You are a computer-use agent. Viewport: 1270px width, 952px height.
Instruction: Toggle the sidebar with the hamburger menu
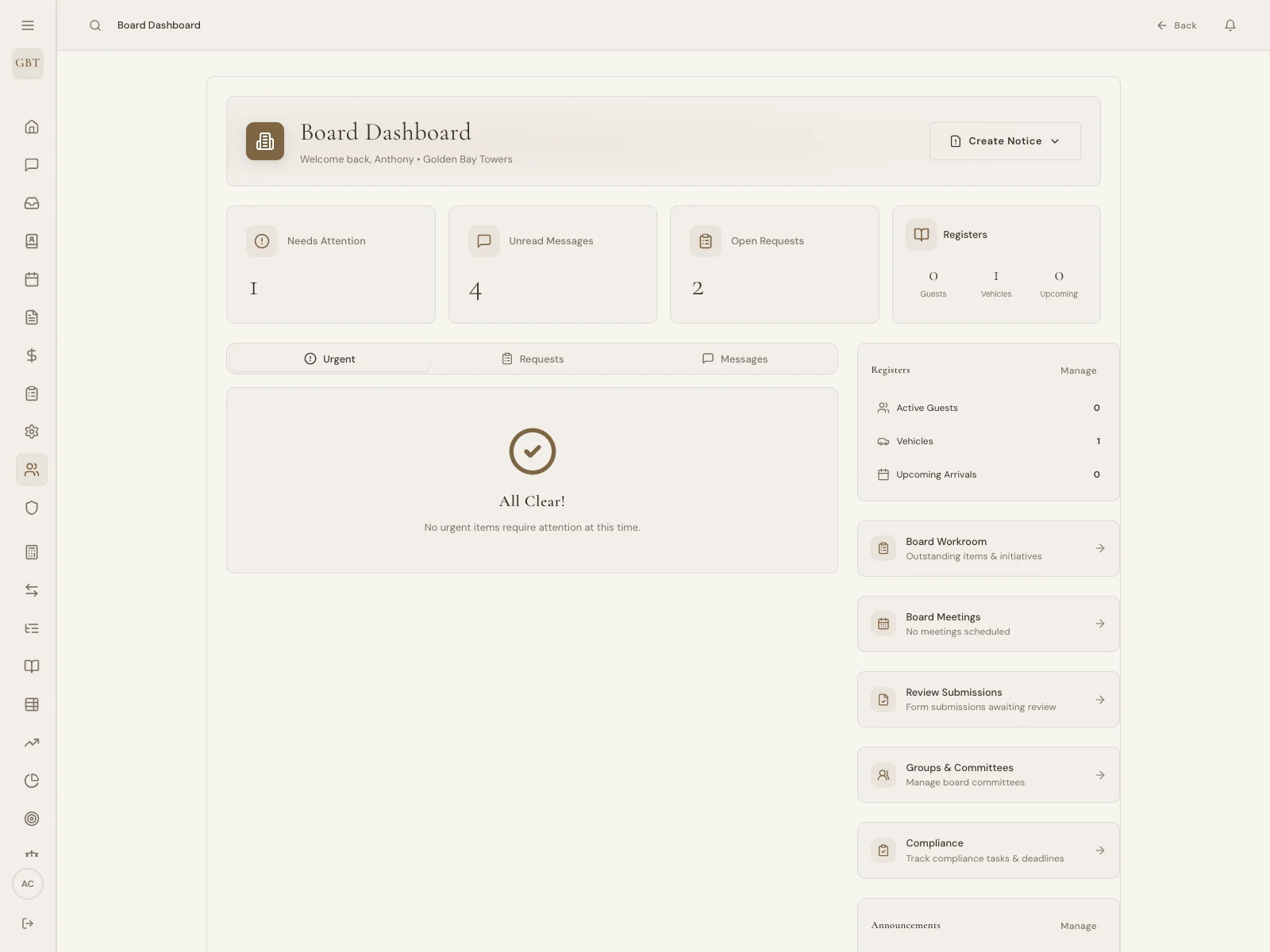tap(27, 25)
